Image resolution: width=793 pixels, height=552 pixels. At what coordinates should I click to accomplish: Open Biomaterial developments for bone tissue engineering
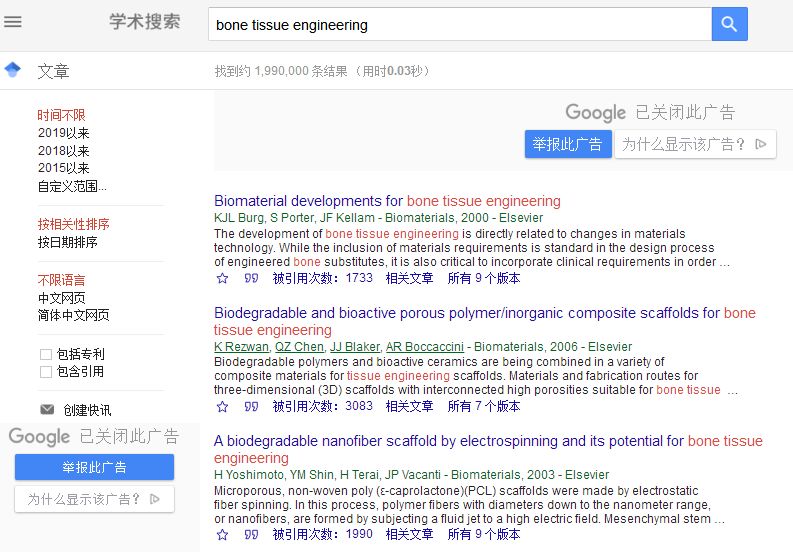click(x=387, y=201)
